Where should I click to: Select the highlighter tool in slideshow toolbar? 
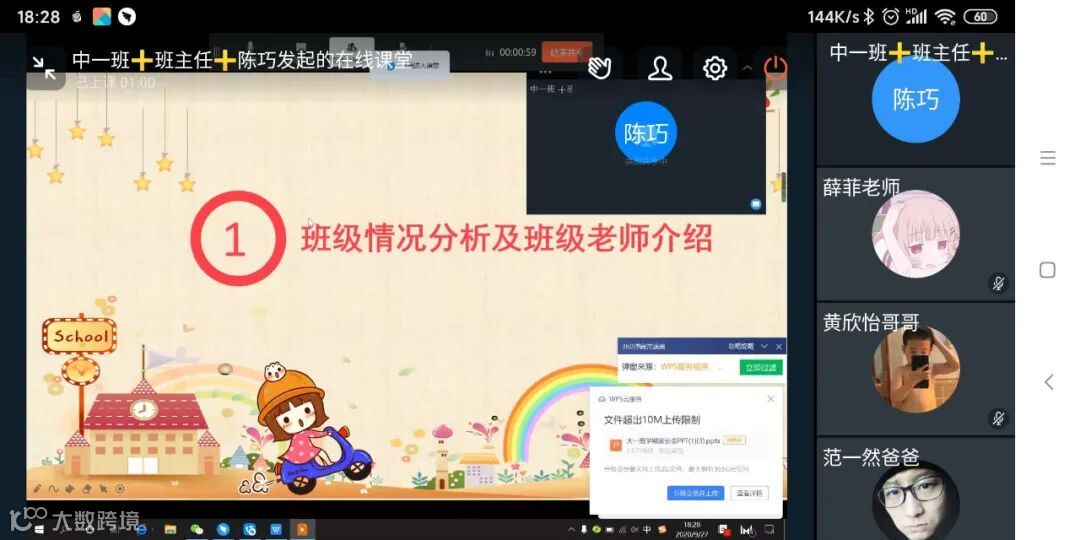70,489
